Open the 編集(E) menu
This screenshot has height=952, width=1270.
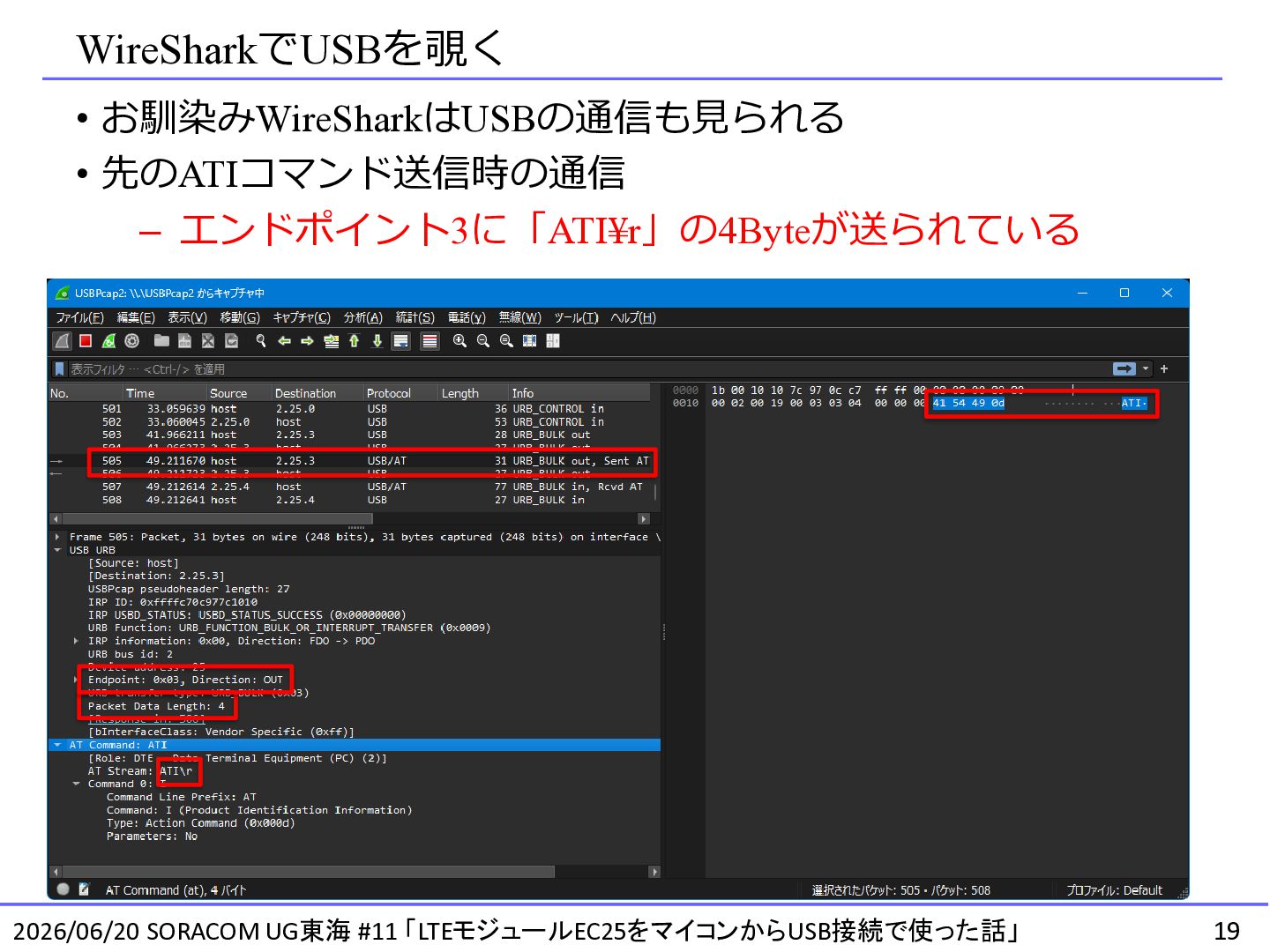click(136, 318)
